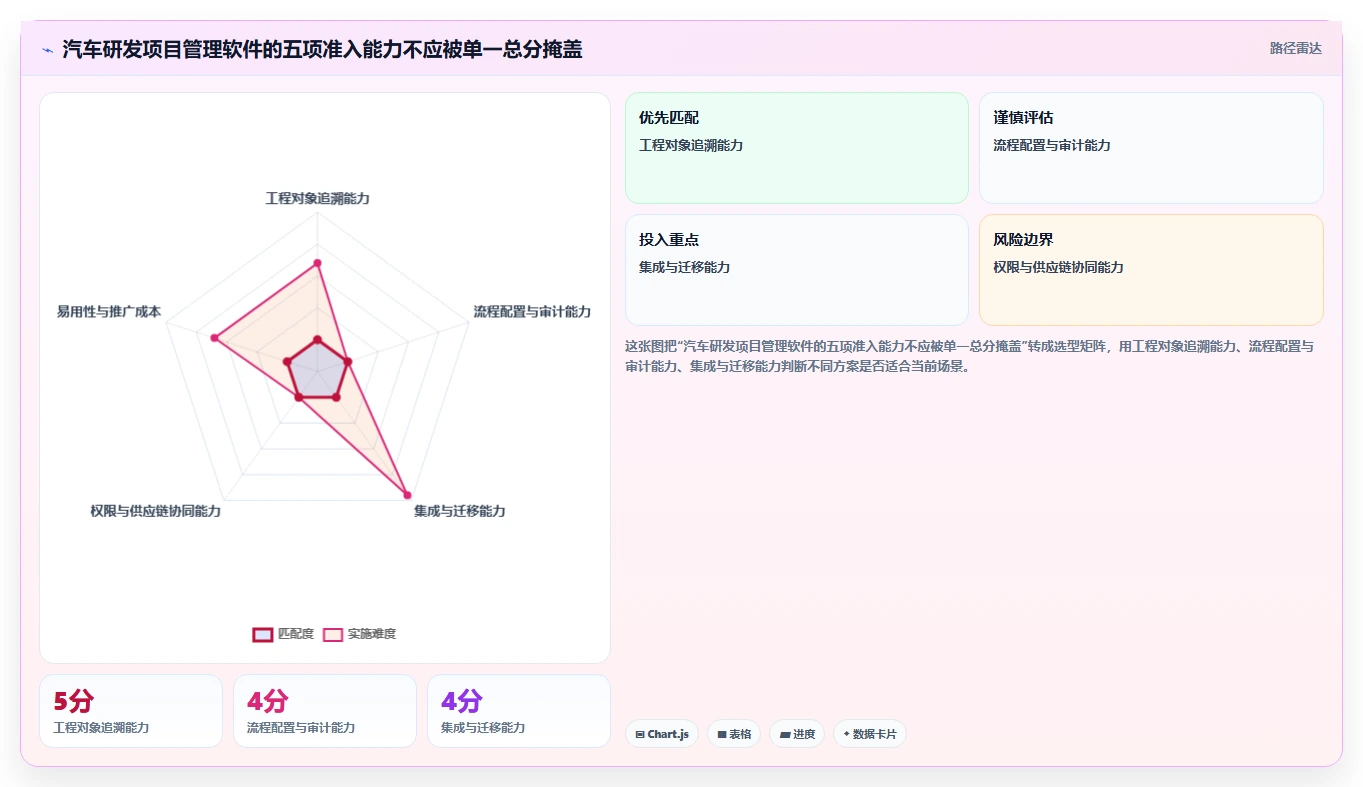The height and width of the screenshot is (787, 1363).
Task: Click the page title about 五项准入能力
Action: [x=322, y=49]
